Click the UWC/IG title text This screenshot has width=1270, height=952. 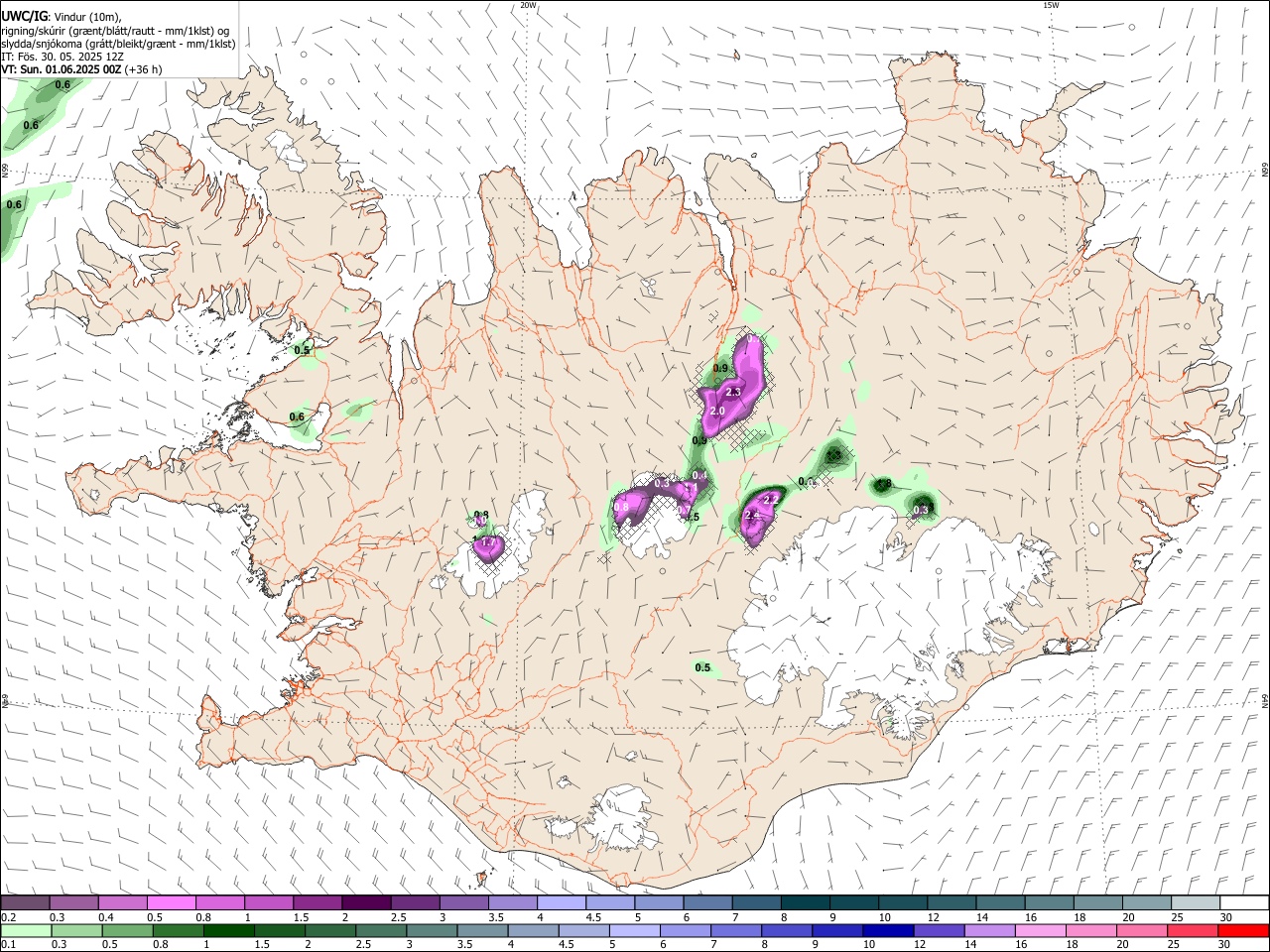(x=24, y=16)
